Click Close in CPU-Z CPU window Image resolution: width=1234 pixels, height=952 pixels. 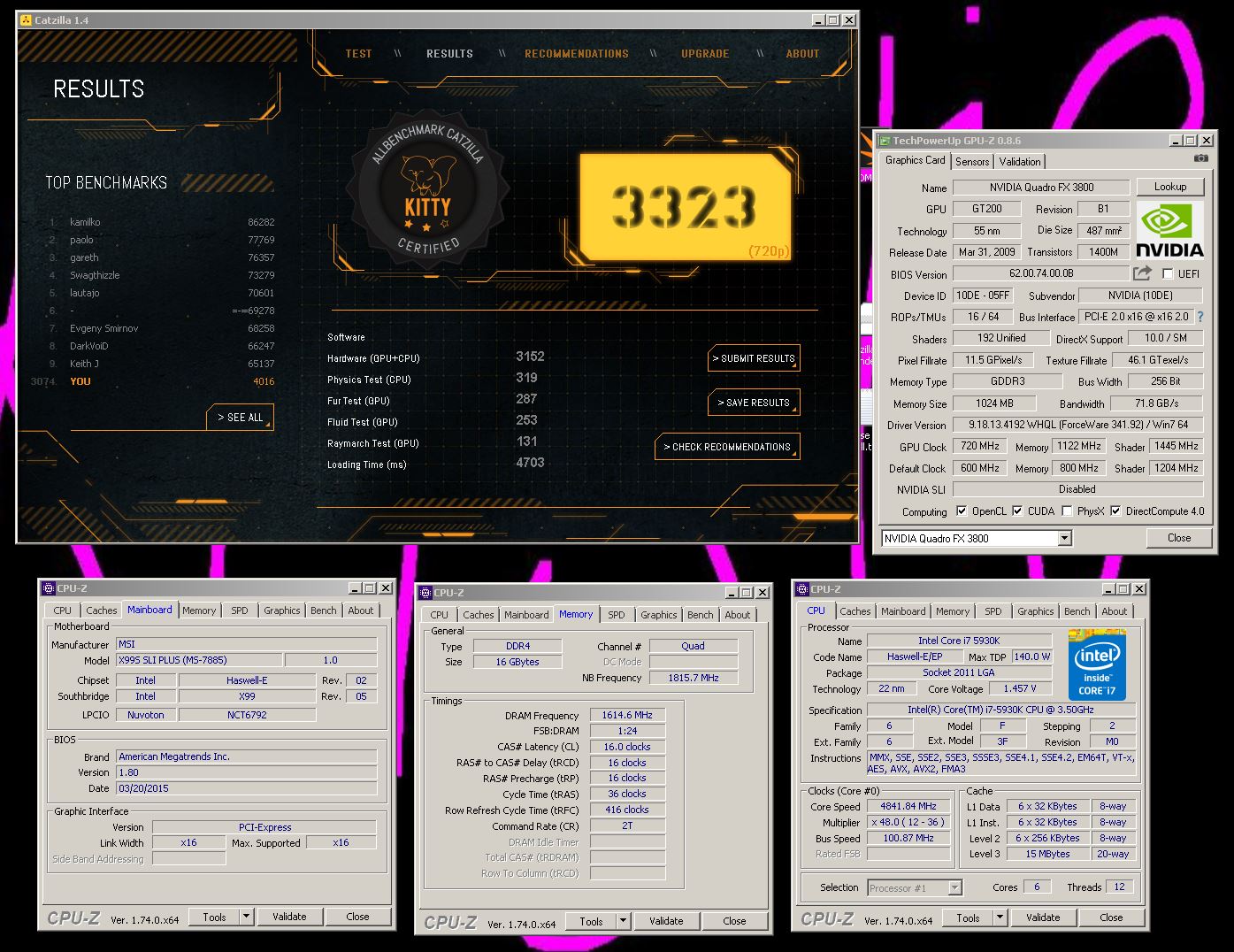pos(1111,917)
